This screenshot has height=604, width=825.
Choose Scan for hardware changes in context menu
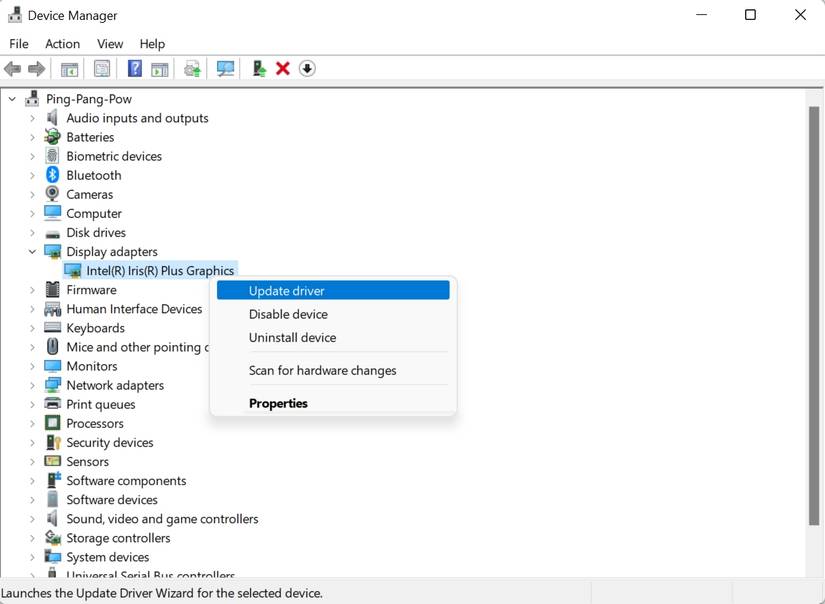[333, 370]
